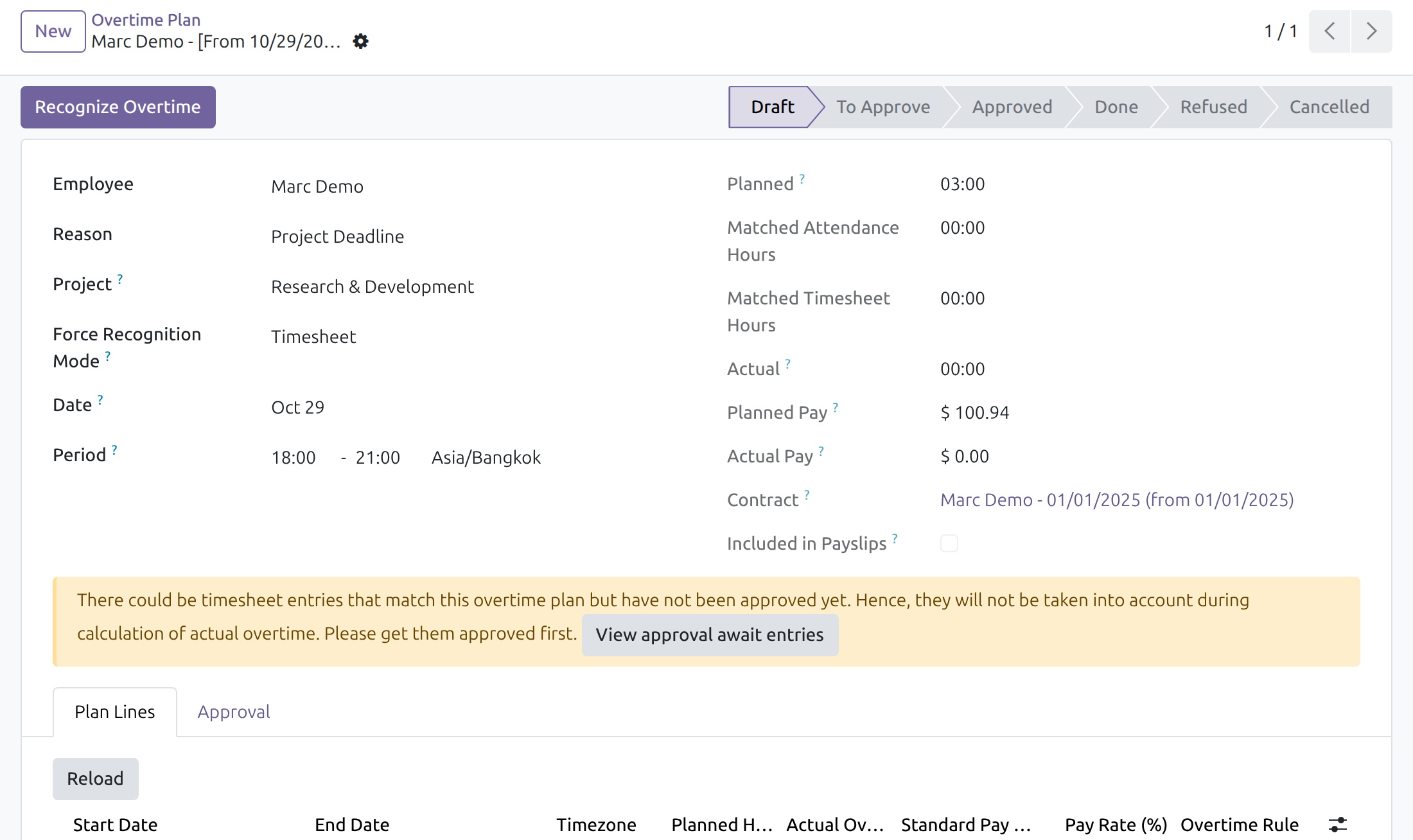The width and height of the screenshot is (1413, 840).
Task: Switch to the Plan Lines tab
Action: [115, 712]
